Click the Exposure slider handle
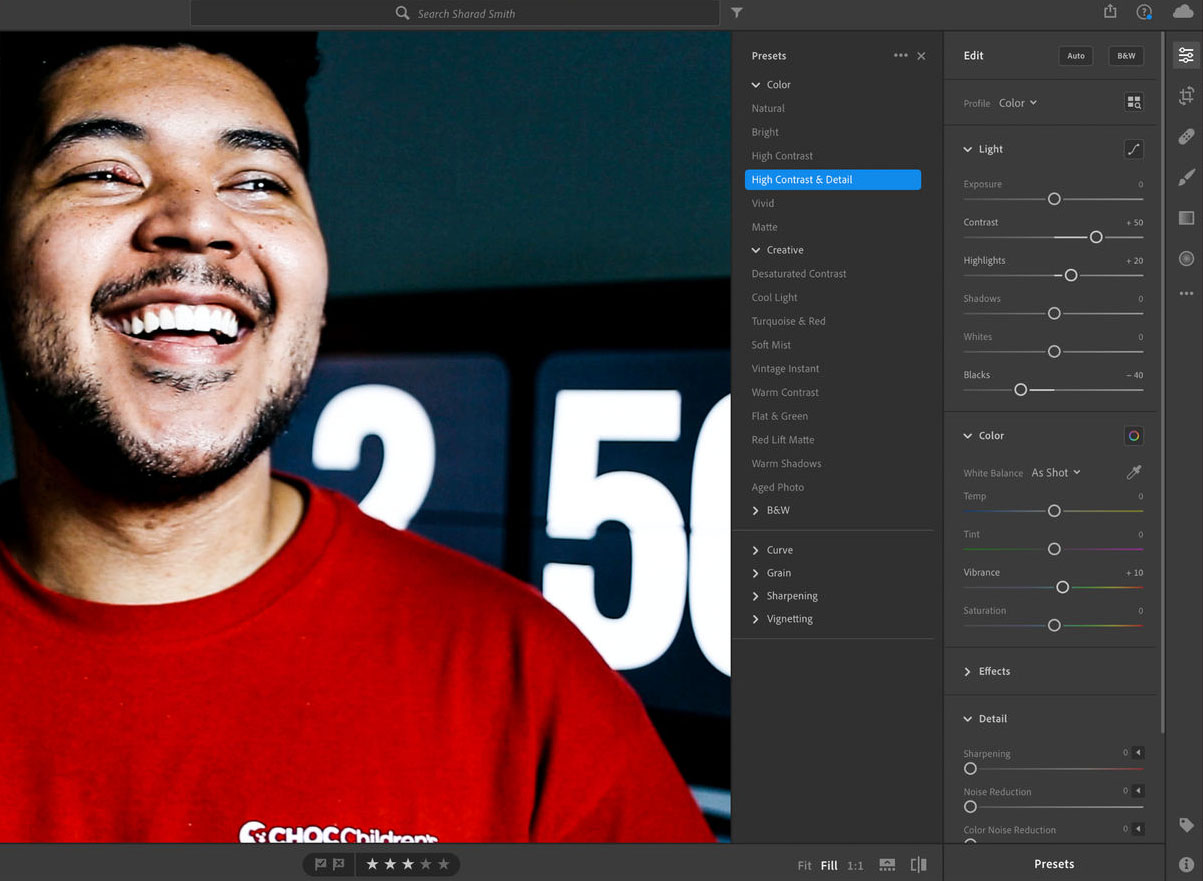The height and width of the screenshot is (881, 1203). pos(1054,199)
